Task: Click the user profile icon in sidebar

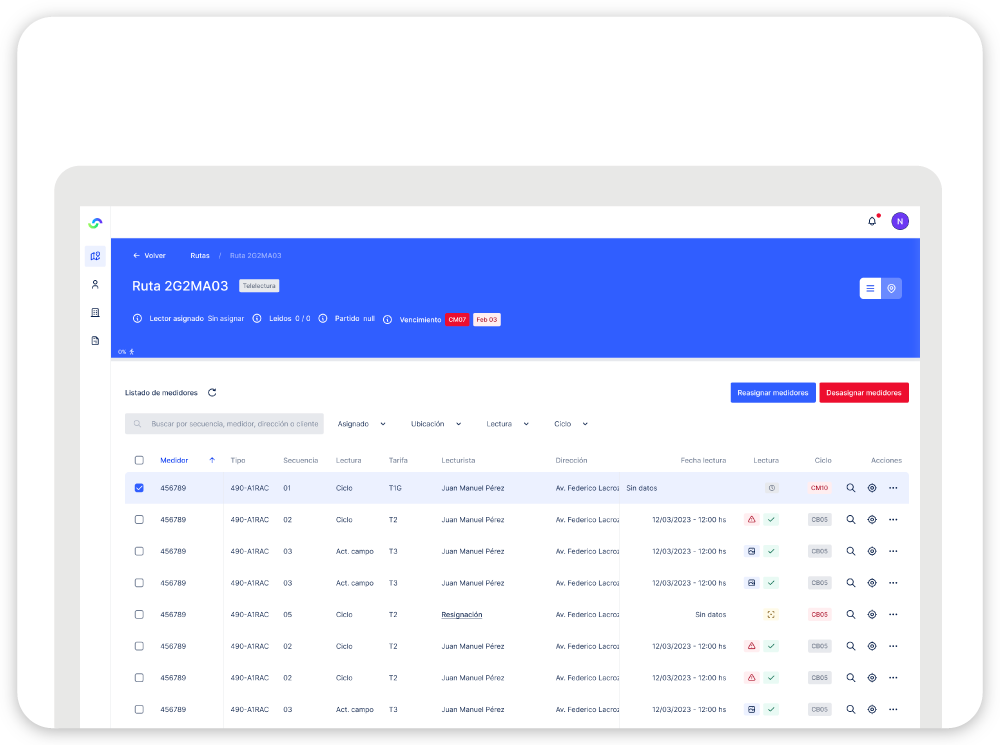Action: coord(95,284)
